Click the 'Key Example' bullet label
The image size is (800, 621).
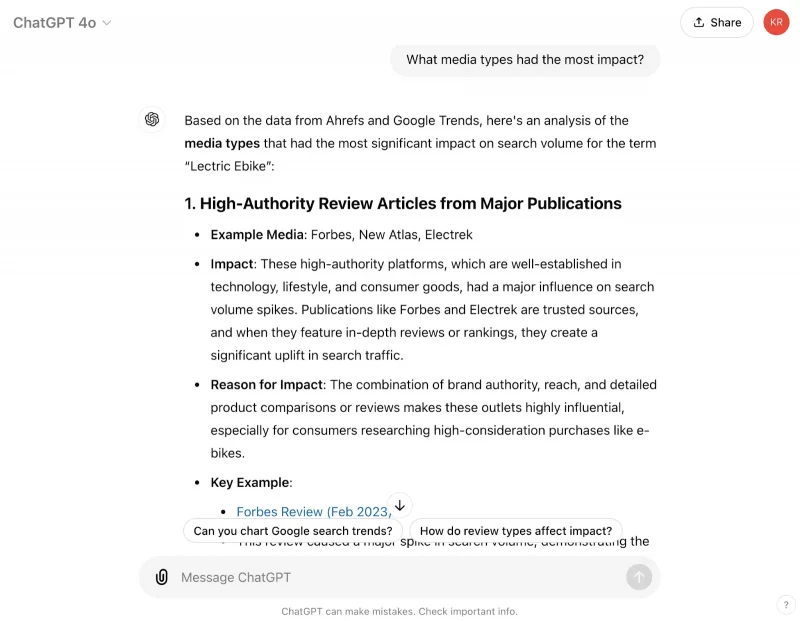249,483
